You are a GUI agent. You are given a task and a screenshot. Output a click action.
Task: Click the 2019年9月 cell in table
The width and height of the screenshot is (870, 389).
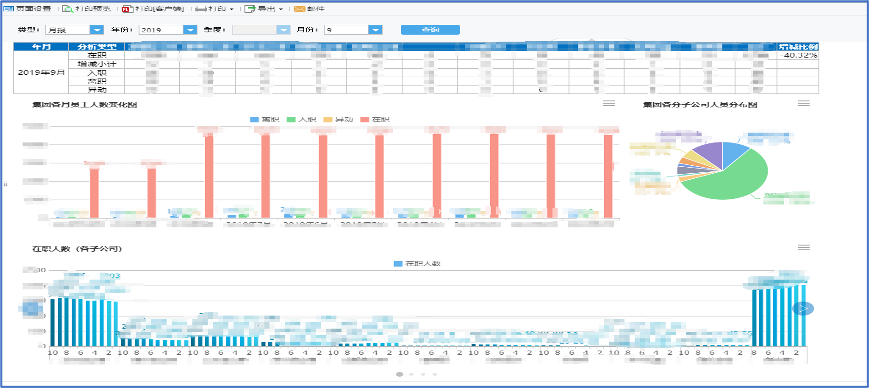click(x=41, y=73)
